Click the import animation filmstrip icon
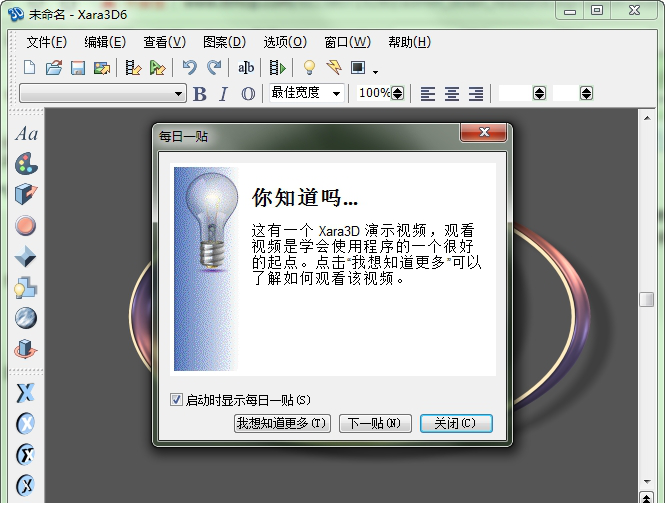The image size is (665, 523). [133, 67]
